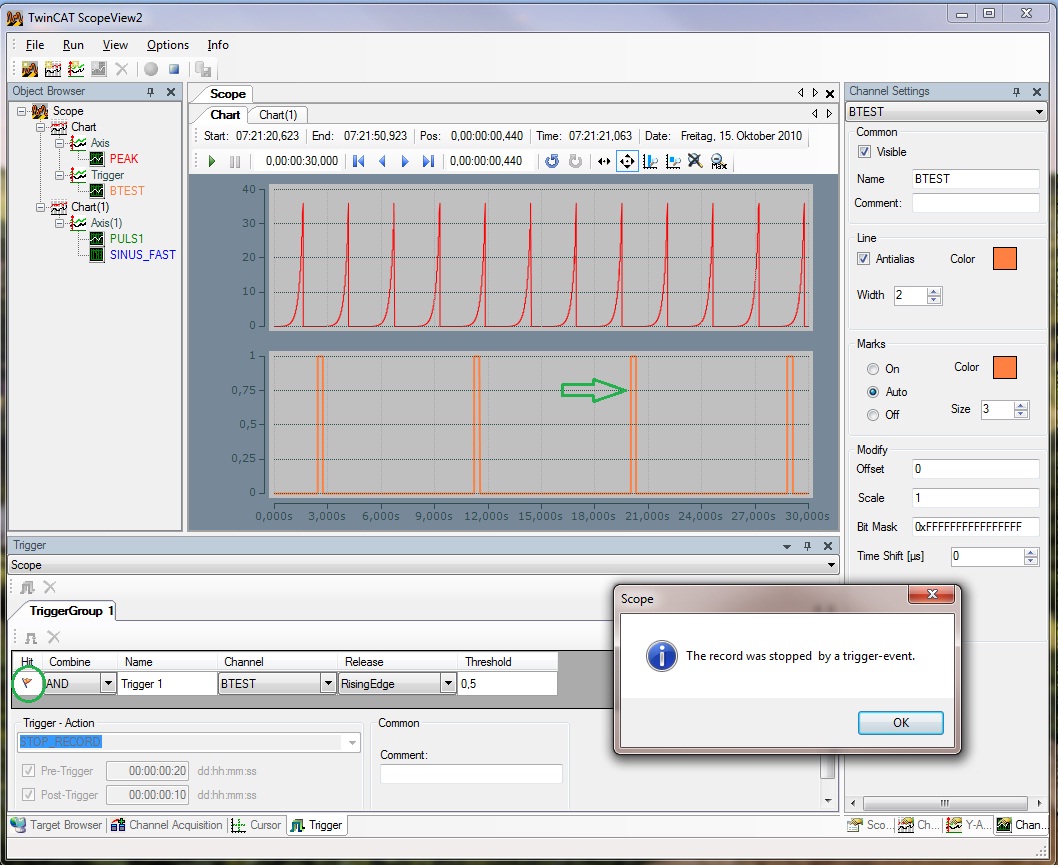Click the Max scale magnifier icon
Image resolution: width=1058 pixels, height=865 pixels.
pyautogui.click(x=718, y=161)
